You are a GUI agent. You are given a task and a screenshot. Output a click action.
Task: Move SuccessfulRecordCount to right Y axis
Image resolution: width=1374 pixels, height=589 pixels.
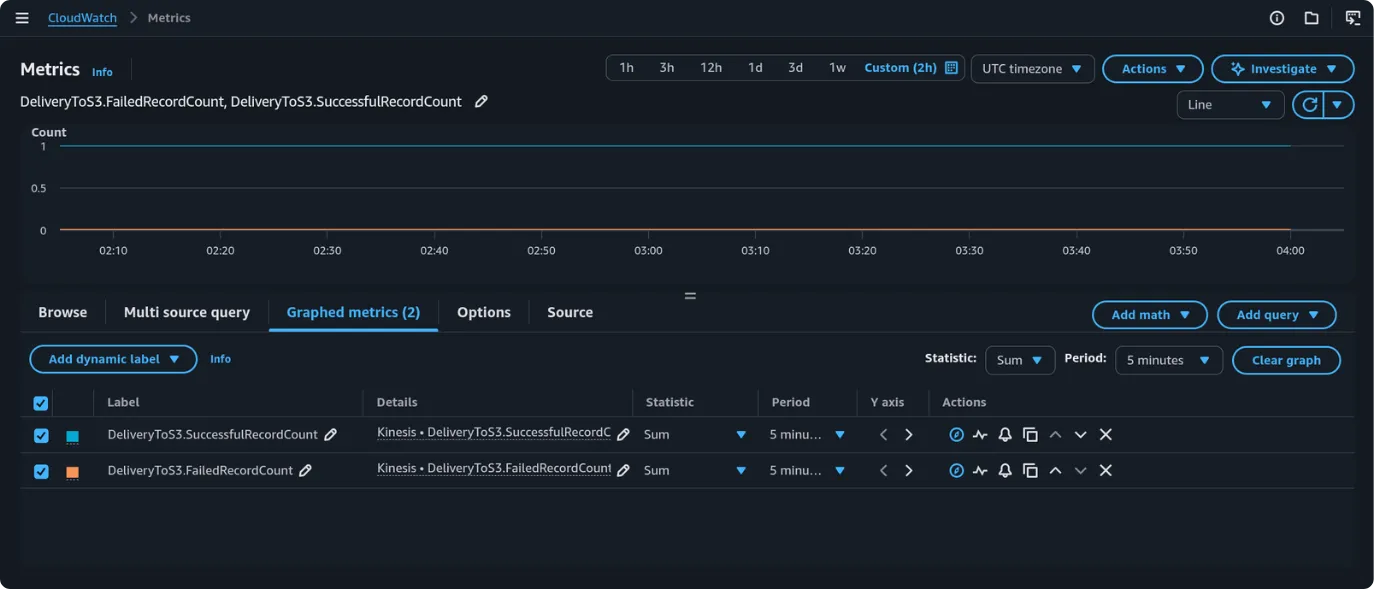point(908,434)
